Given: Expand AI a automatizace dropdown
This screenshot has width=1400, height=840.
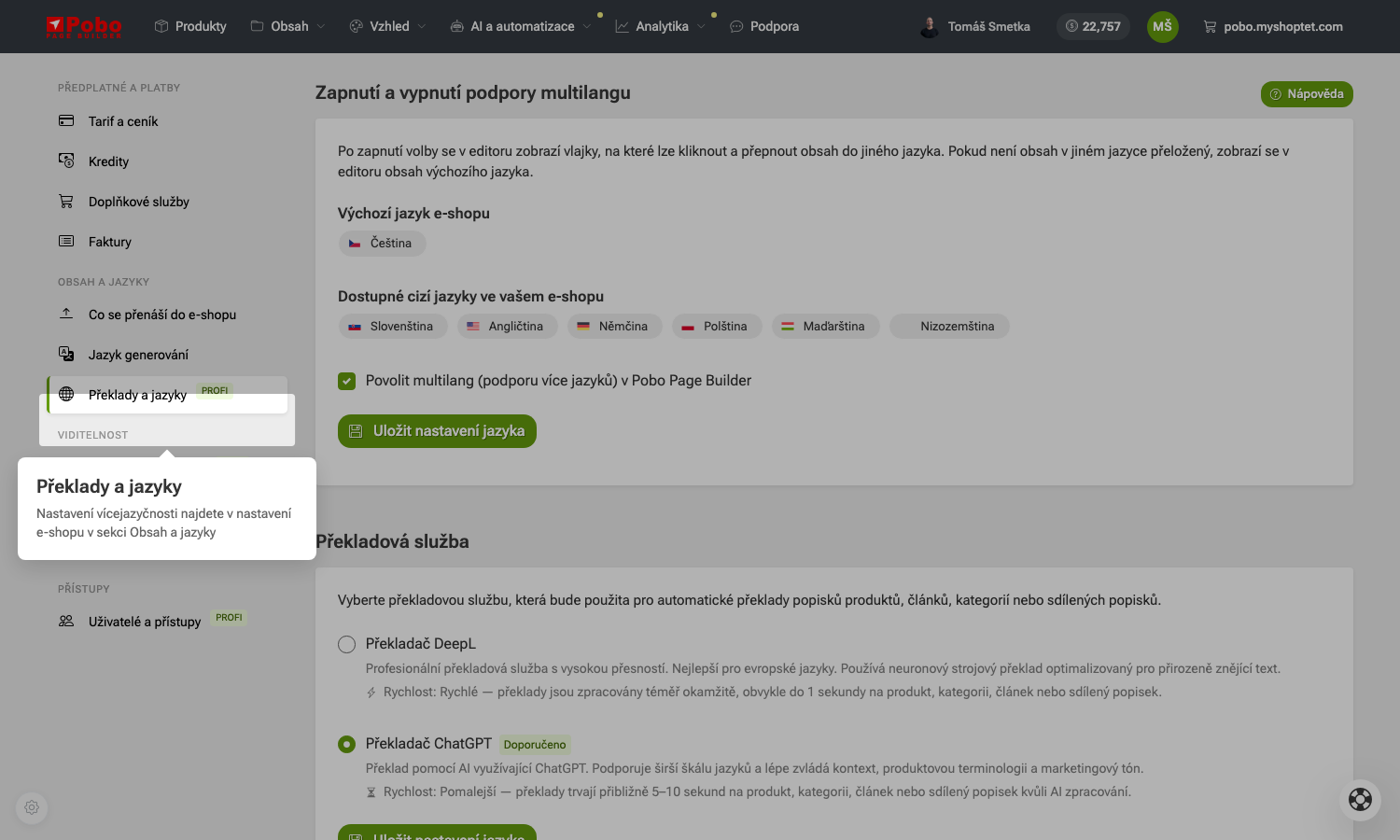Looking at the screenshot, I should click(x=520, y=26).
